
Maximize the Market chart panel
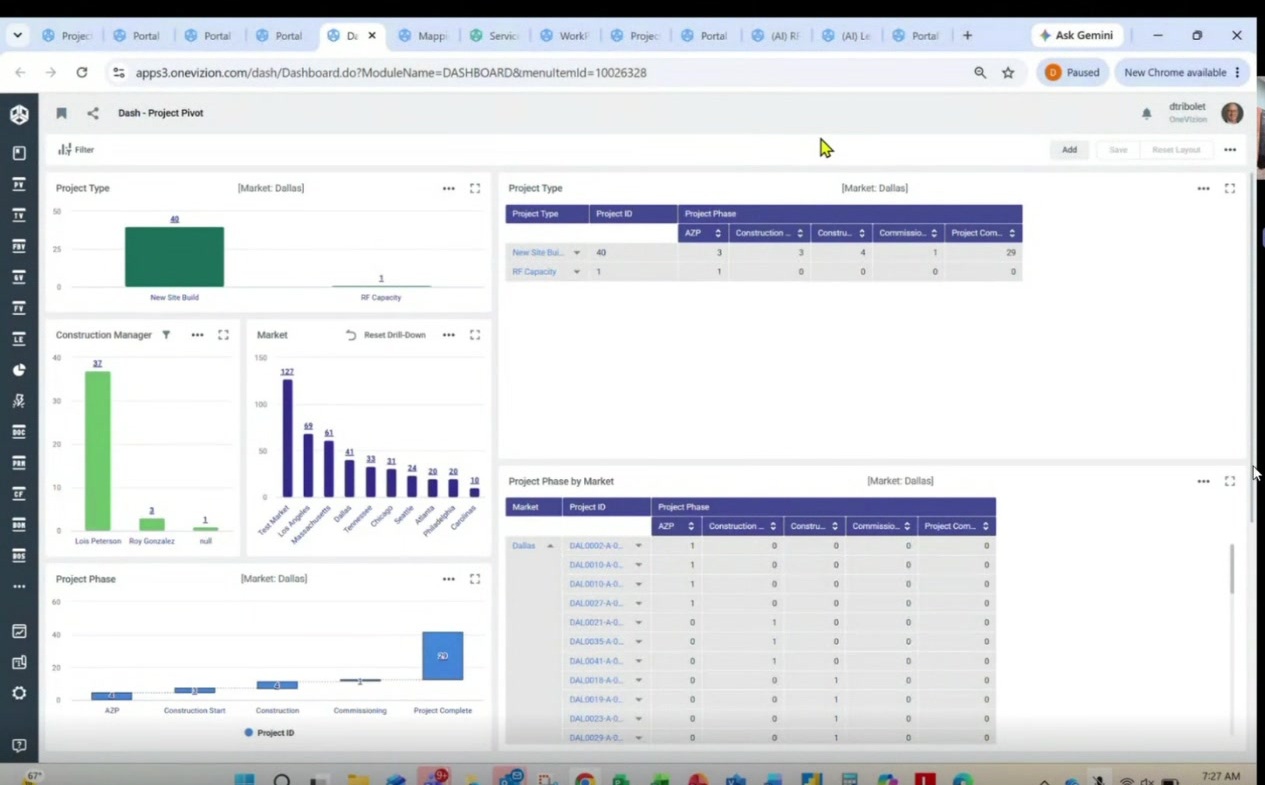tap(475, 335)
